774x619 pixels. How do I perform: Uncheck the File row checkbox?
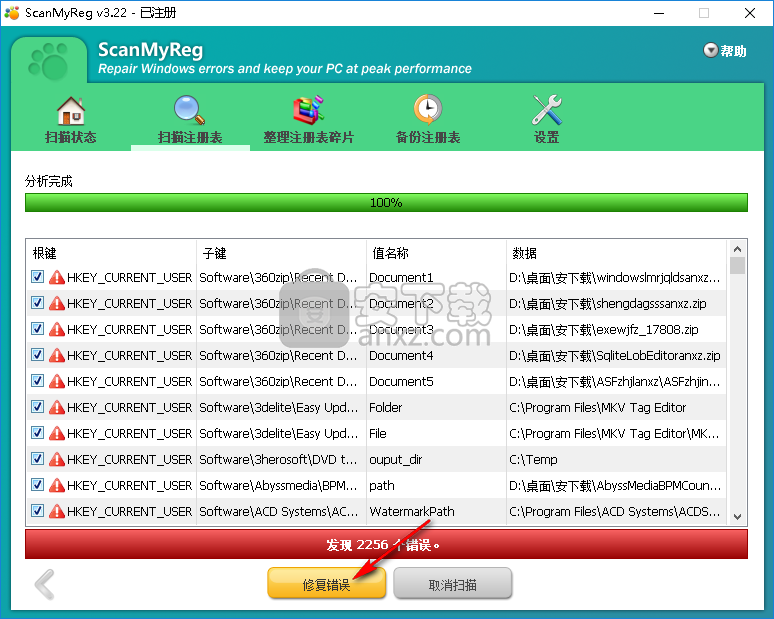coord(38,433)
